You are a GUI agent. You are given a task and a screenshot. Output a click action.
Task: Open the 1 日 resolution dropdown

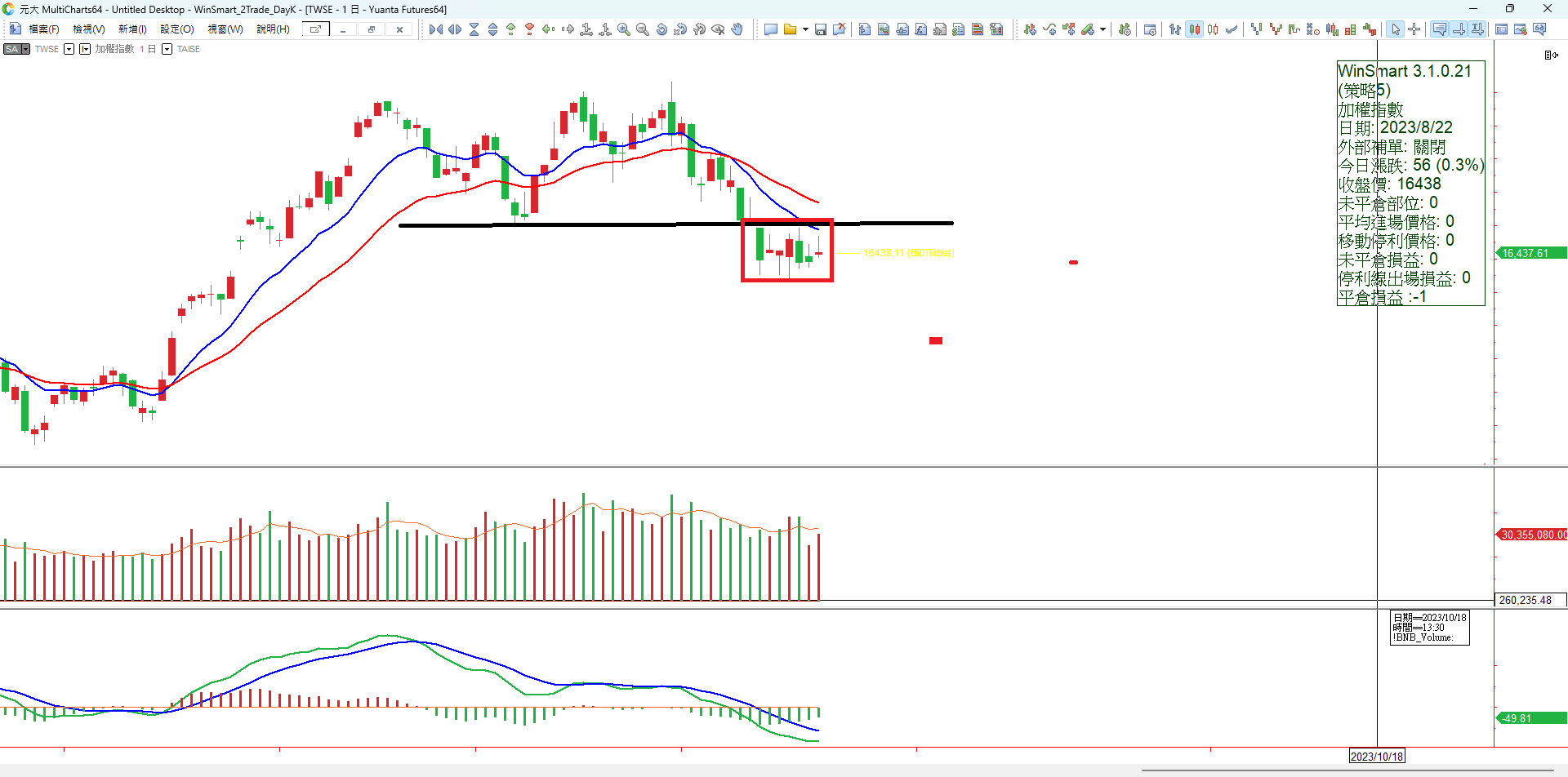pos(167,49)
